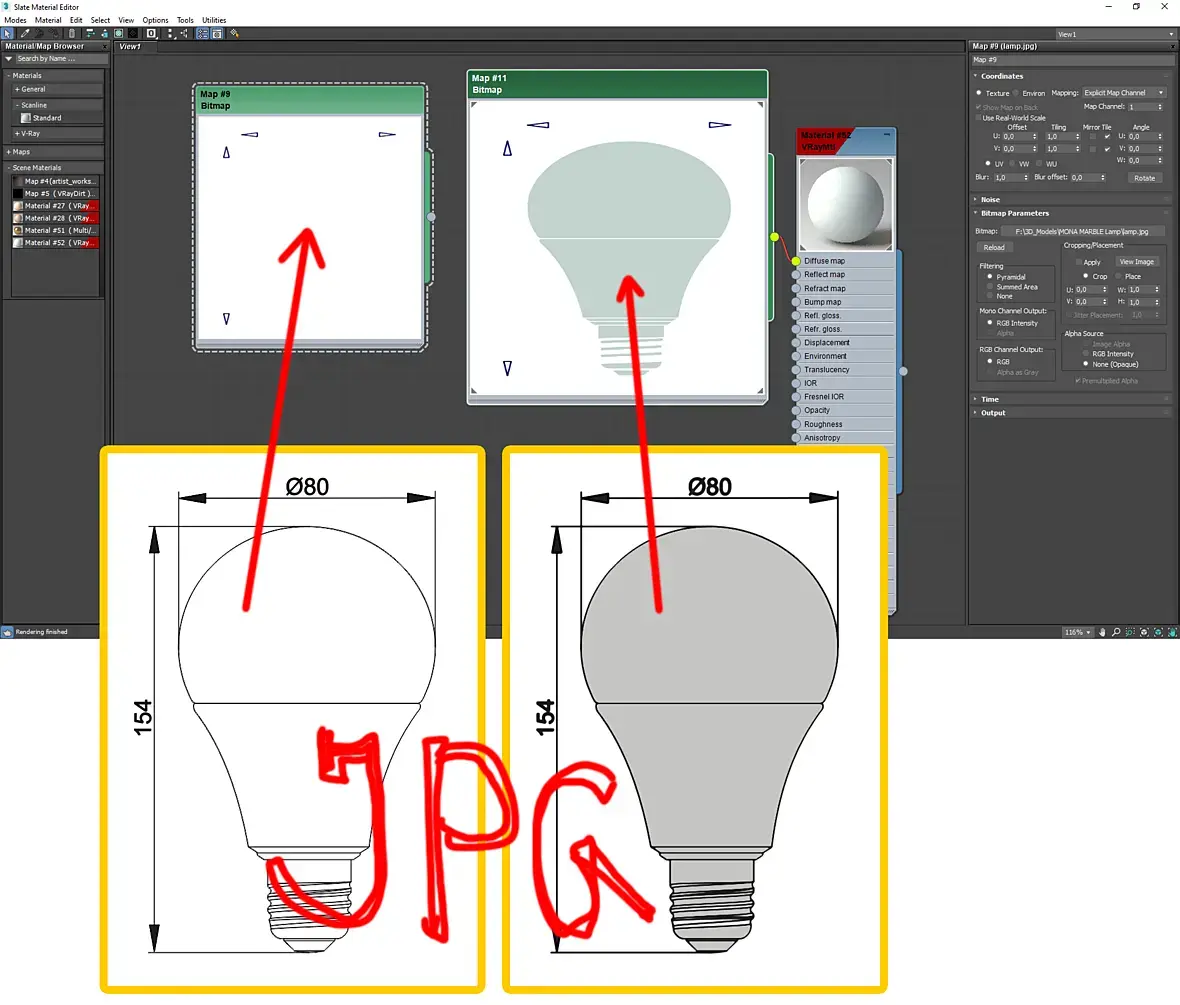Image resolution: width=1180 pixels, height=1005 pixels.
Task: Open the Edit menu
Action: tap(76, 20)
